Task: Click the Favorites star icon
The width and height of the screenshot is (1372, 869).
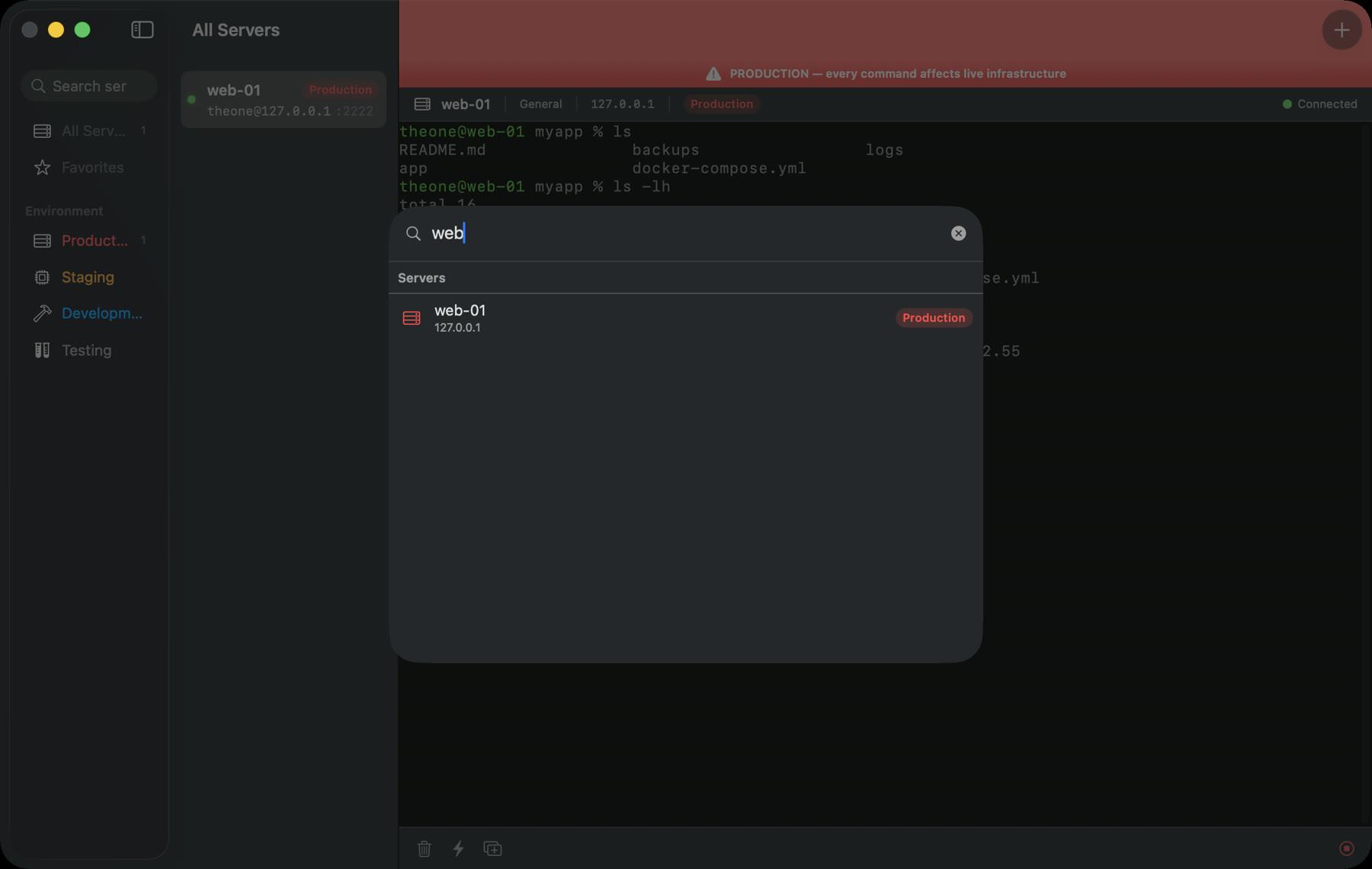Action: coord(43,168)
